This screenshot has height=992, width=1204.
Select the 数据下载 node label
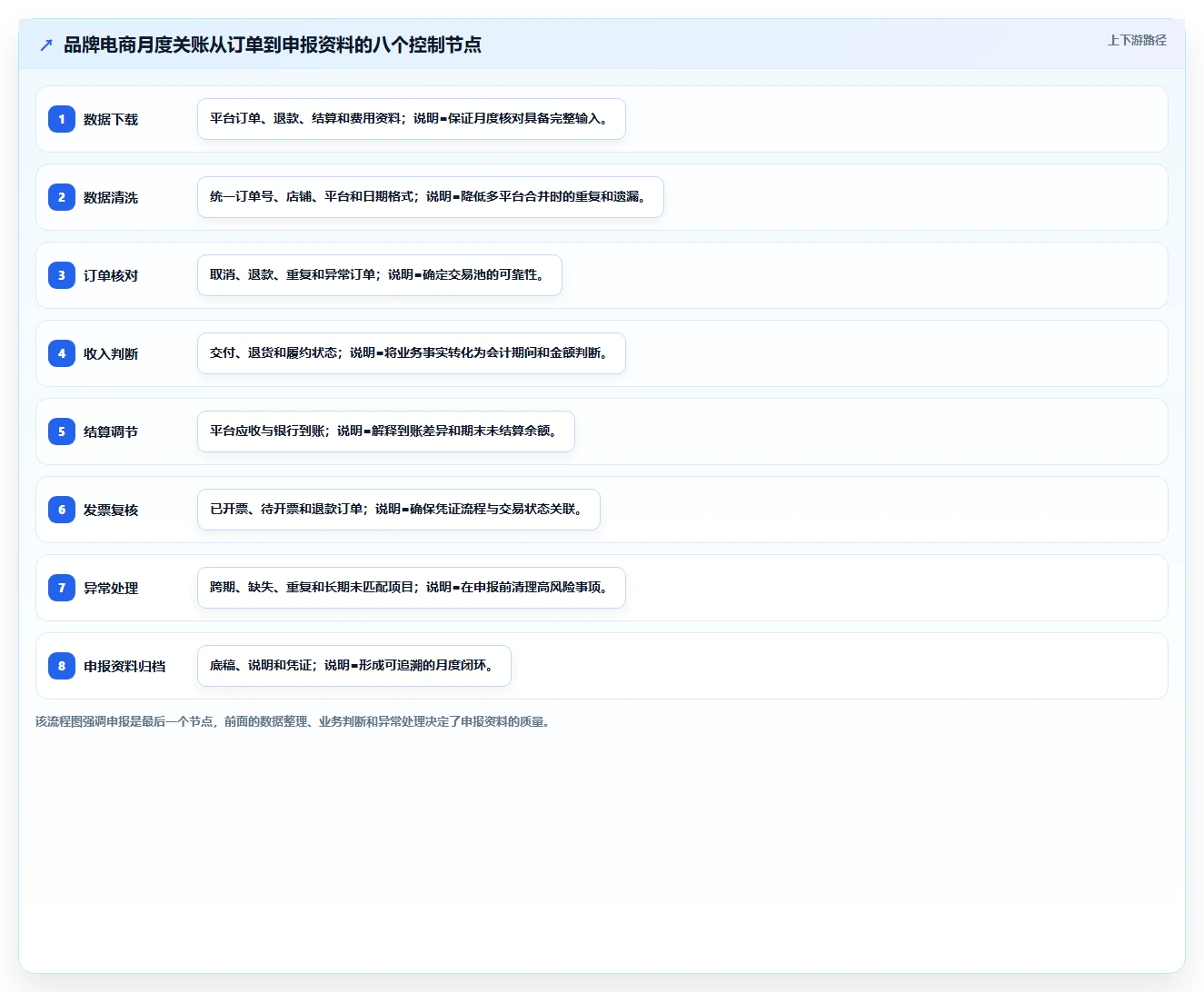(x=111, y=119)
